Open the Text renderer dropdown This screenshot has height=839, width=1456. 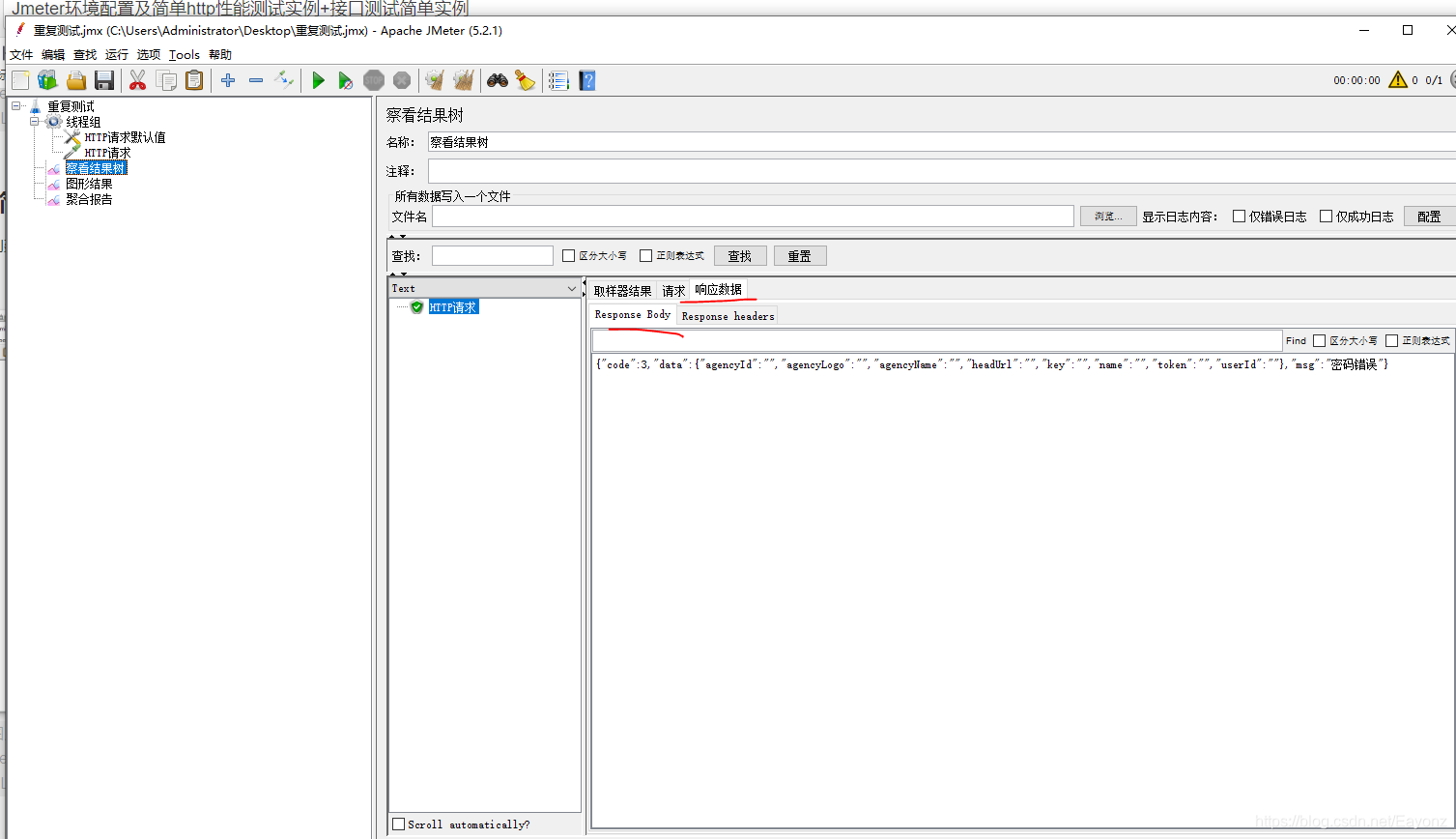tap(484, 288)
